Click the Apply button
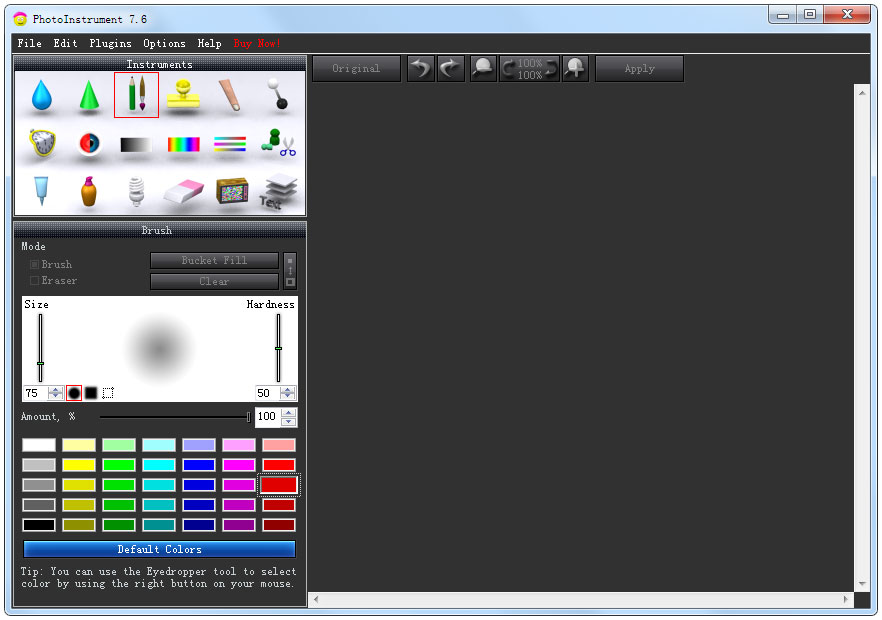The image size is (882, 620). click(x=640, y=69)
